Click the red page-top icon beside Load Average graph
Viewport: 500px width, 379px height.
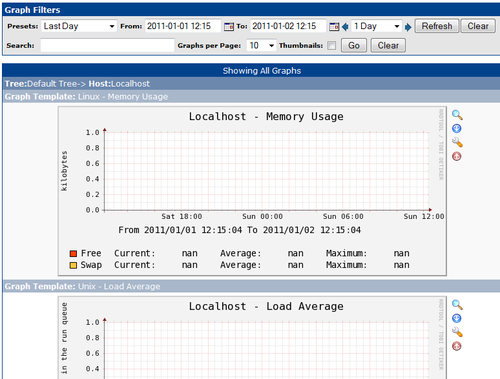457,346
